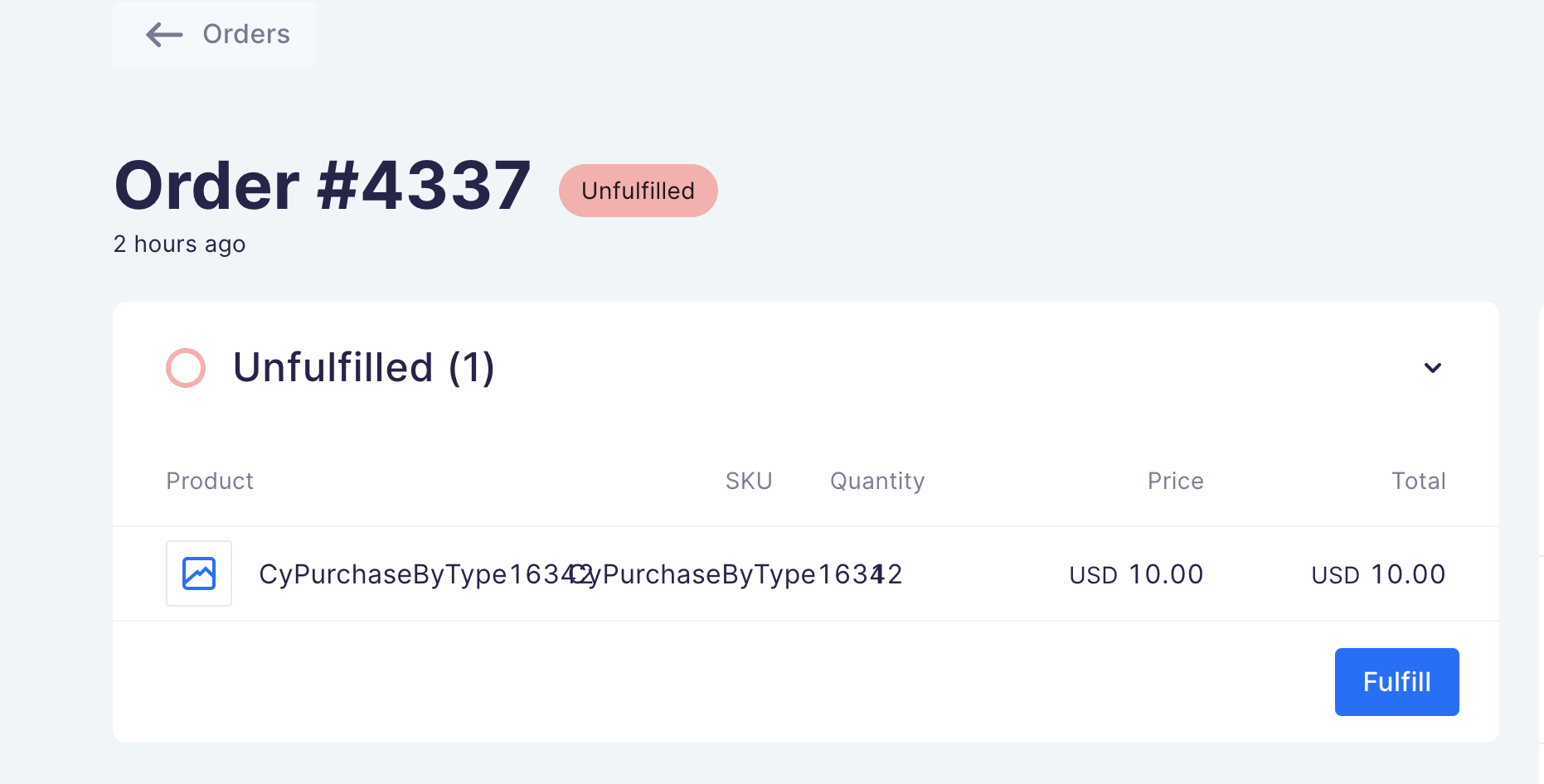Open the Orders list via the Orders label
1544x784 pixels.
245,34
